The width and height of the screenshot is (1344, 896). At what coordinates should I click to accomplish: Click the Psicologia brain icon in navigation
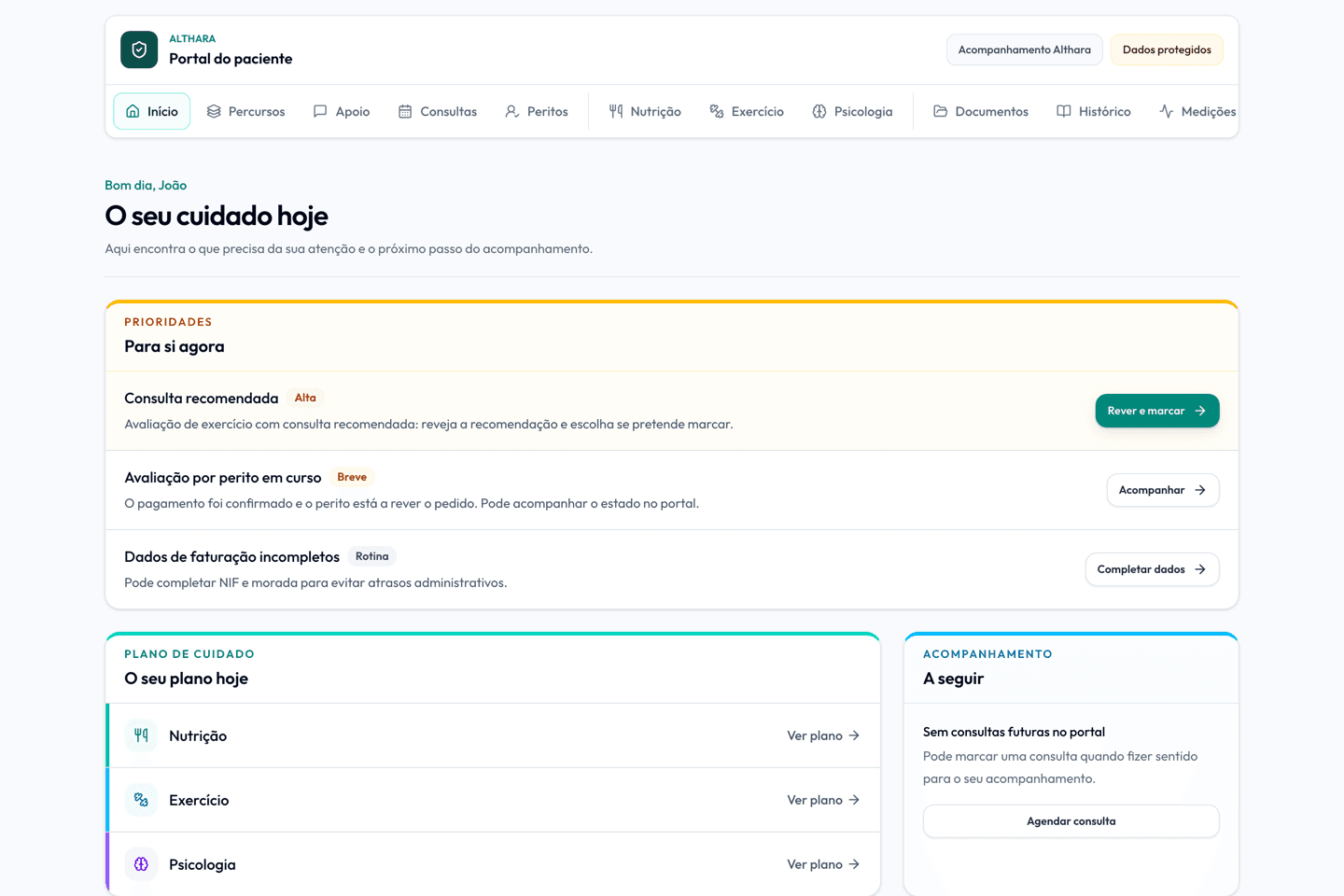[819, 111]
